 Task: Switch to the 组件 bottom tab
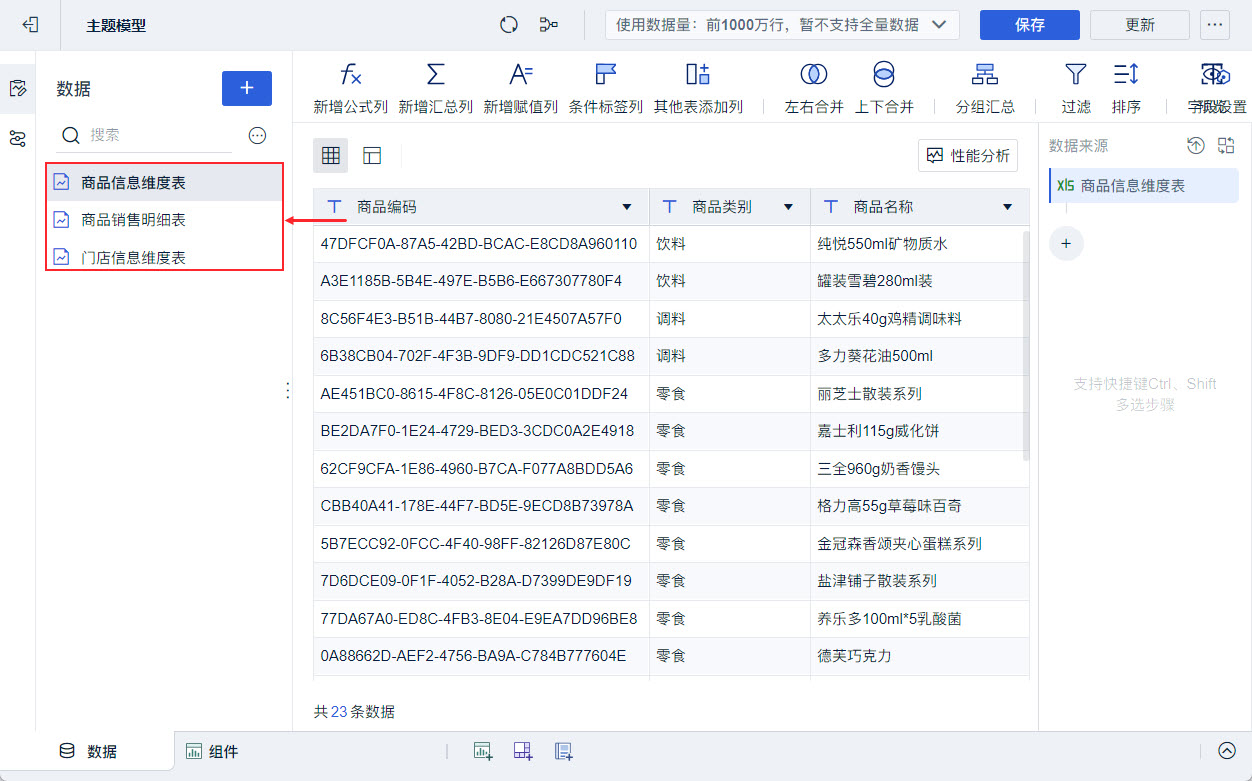coord(212,751)
